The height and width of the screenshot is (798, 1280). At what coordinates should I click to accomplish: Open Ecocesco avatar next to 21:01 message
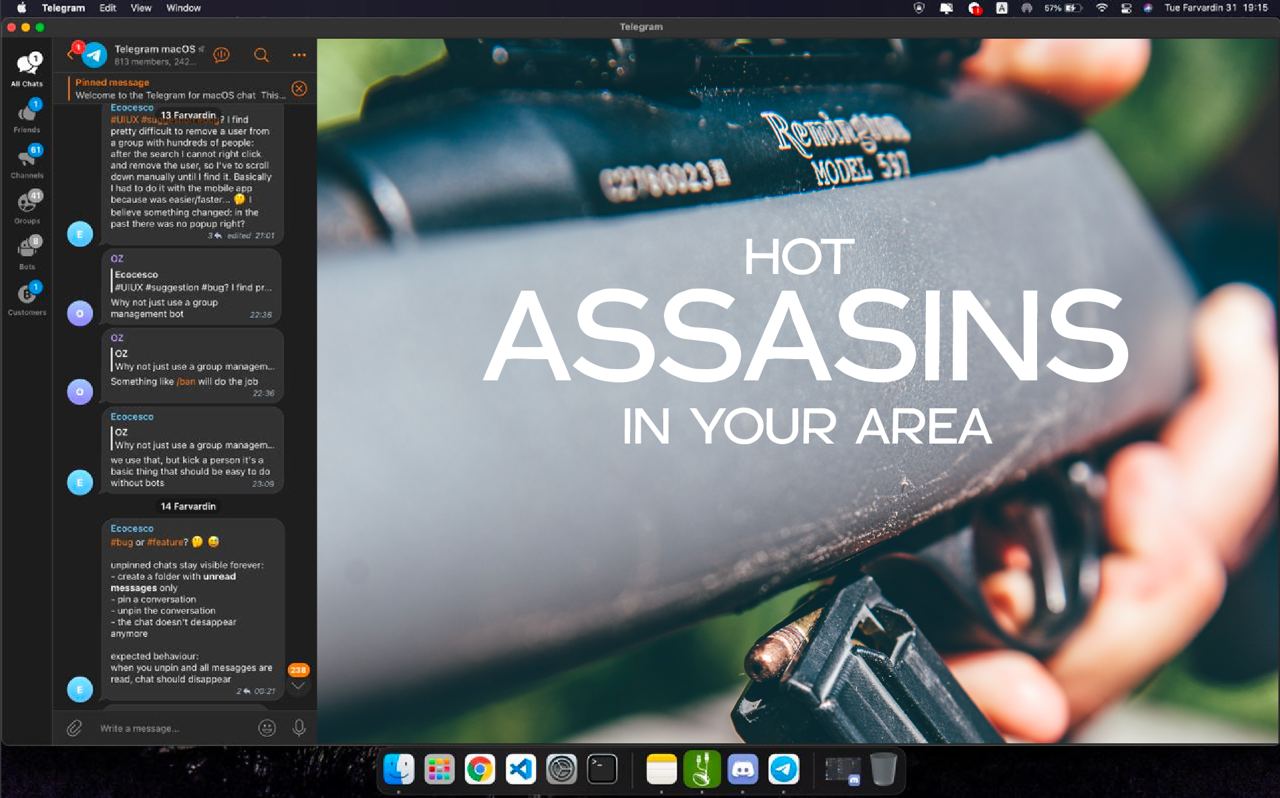(x=80, y=234)
